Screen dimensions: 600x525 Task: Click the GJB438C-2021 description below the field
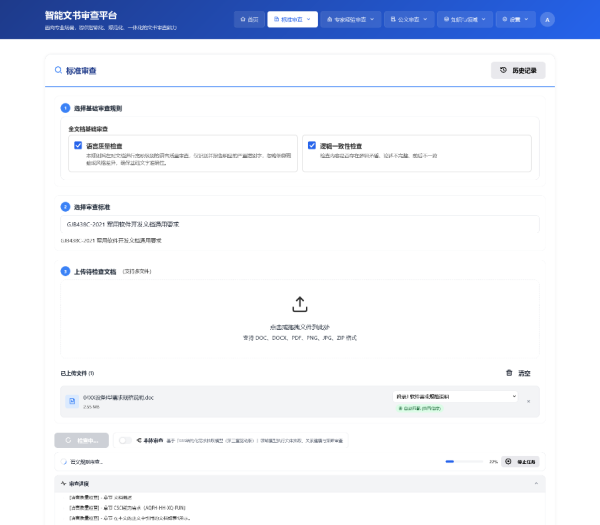[x=111, y=240]
